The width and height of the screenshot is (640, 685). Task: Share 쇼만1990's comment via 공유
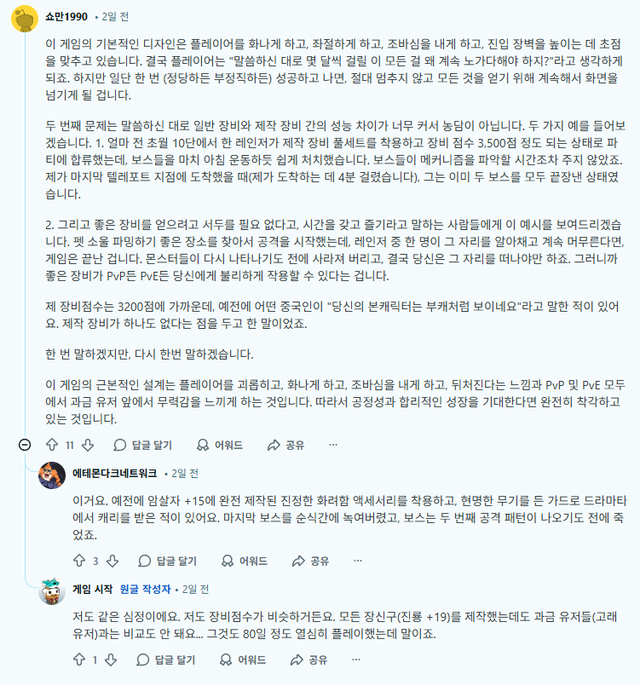285,444
